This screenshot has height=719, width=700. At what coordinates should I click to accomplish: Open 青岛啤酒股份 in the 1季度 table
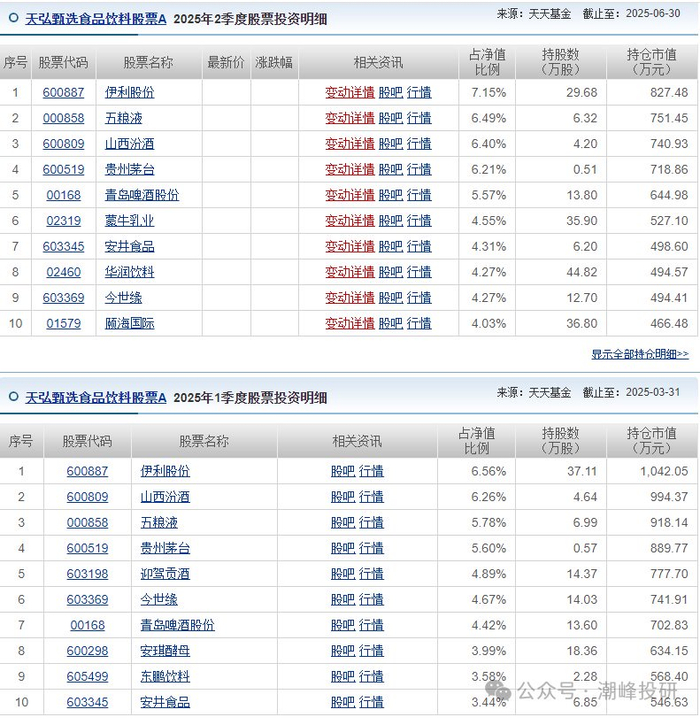pyautogui.click(x=177, y=625)
